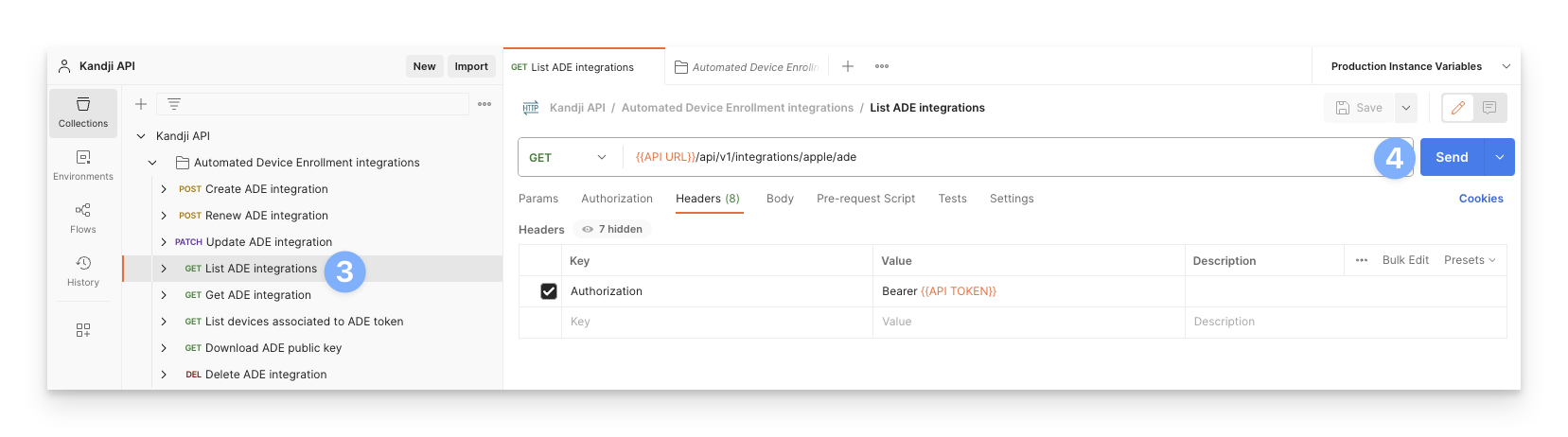Image resolution: width=1568 pixels, height=437 pixels.
Task: Switch to the Headers (8) tab
Action: (708, 199)
